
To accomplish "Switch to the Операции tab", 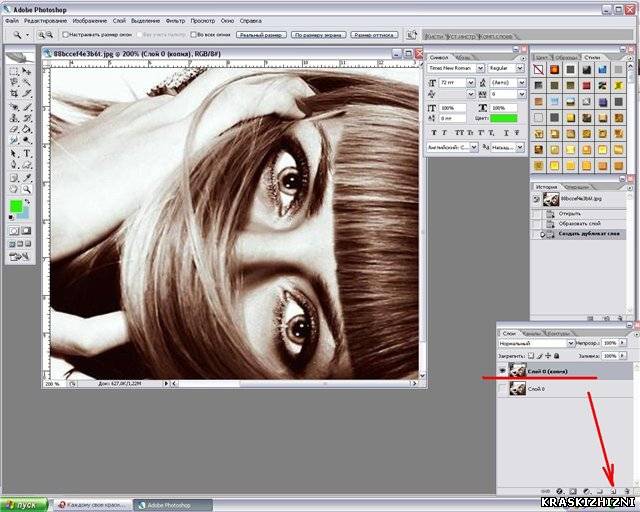I will [577, 187].
